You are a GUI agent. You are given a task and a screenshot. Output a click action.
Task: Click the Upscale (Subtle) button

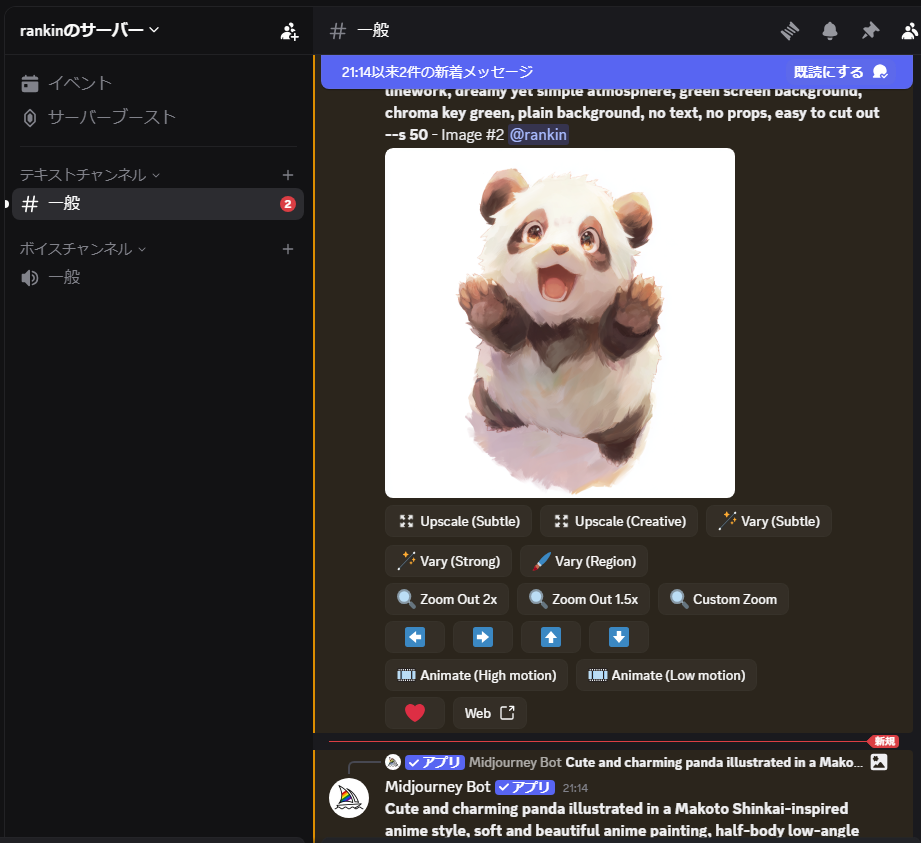[459, 521]
